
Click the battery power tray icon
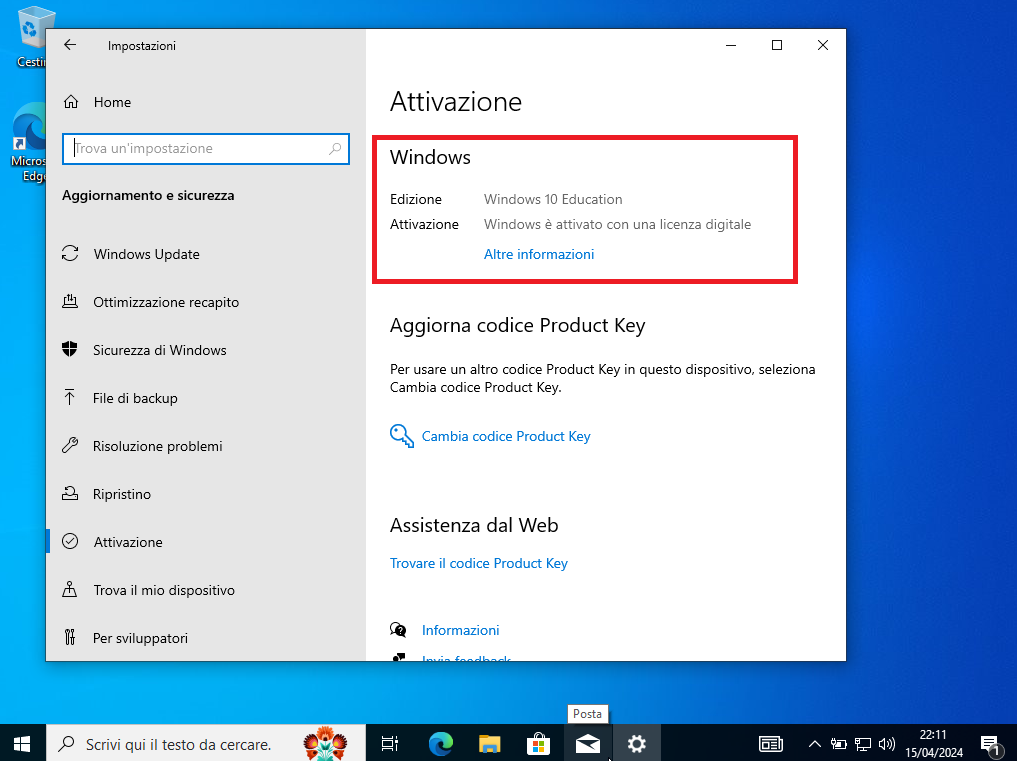click(x=839, y=743)
